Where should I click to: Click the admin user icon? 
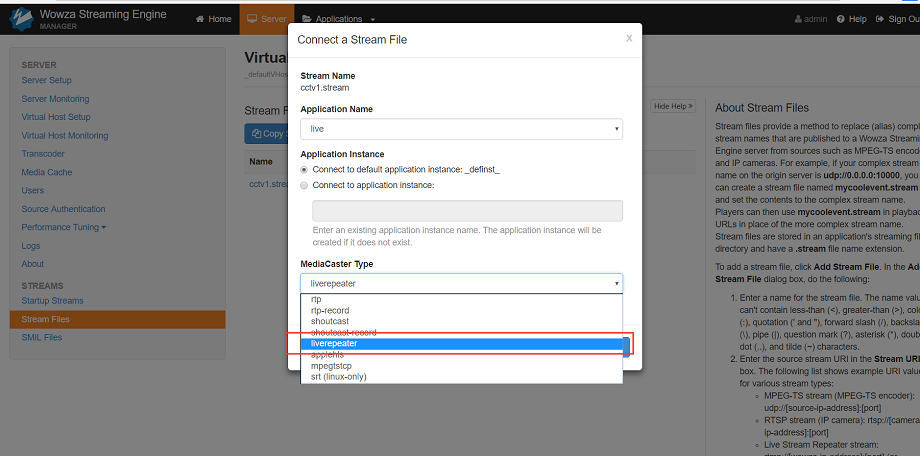pos(798,19)
